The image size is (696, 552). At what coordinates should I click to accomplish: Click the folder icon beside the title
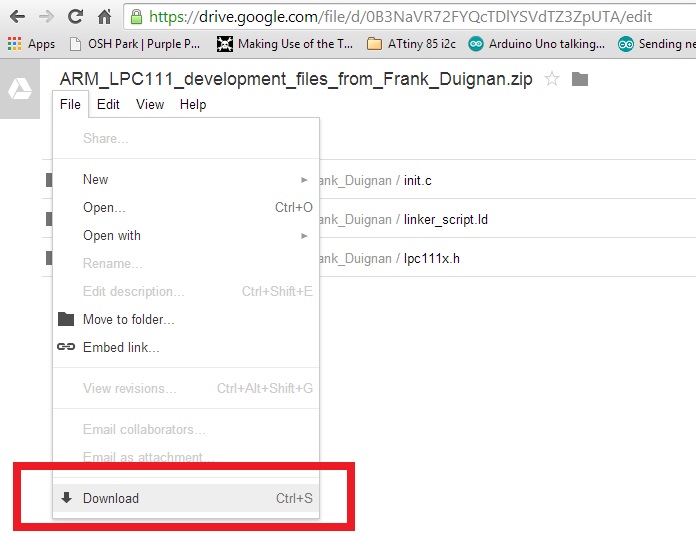579,79
